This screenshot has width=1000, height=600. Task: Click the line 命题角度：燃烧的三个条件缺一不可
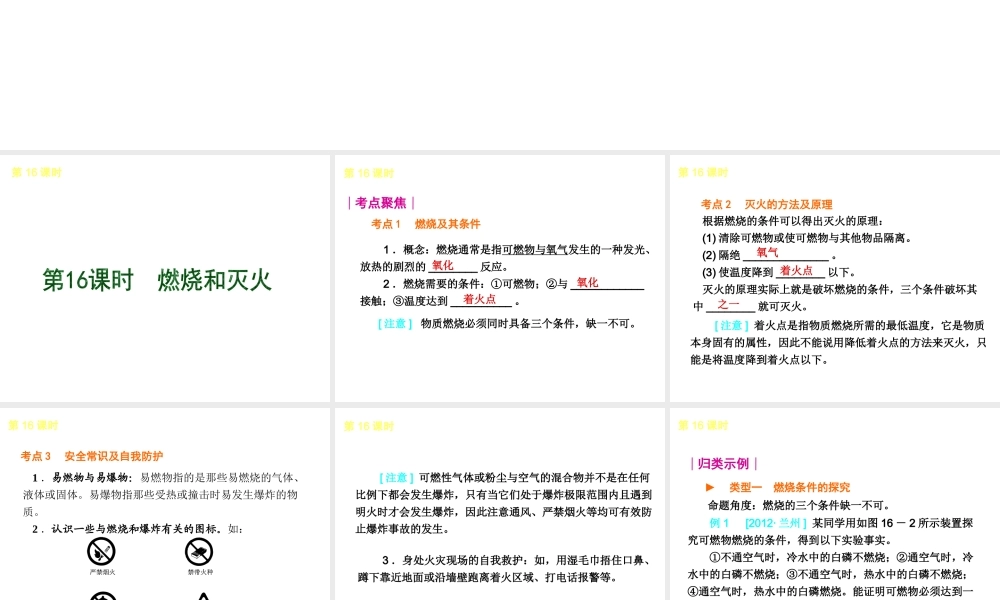point(800,505)
